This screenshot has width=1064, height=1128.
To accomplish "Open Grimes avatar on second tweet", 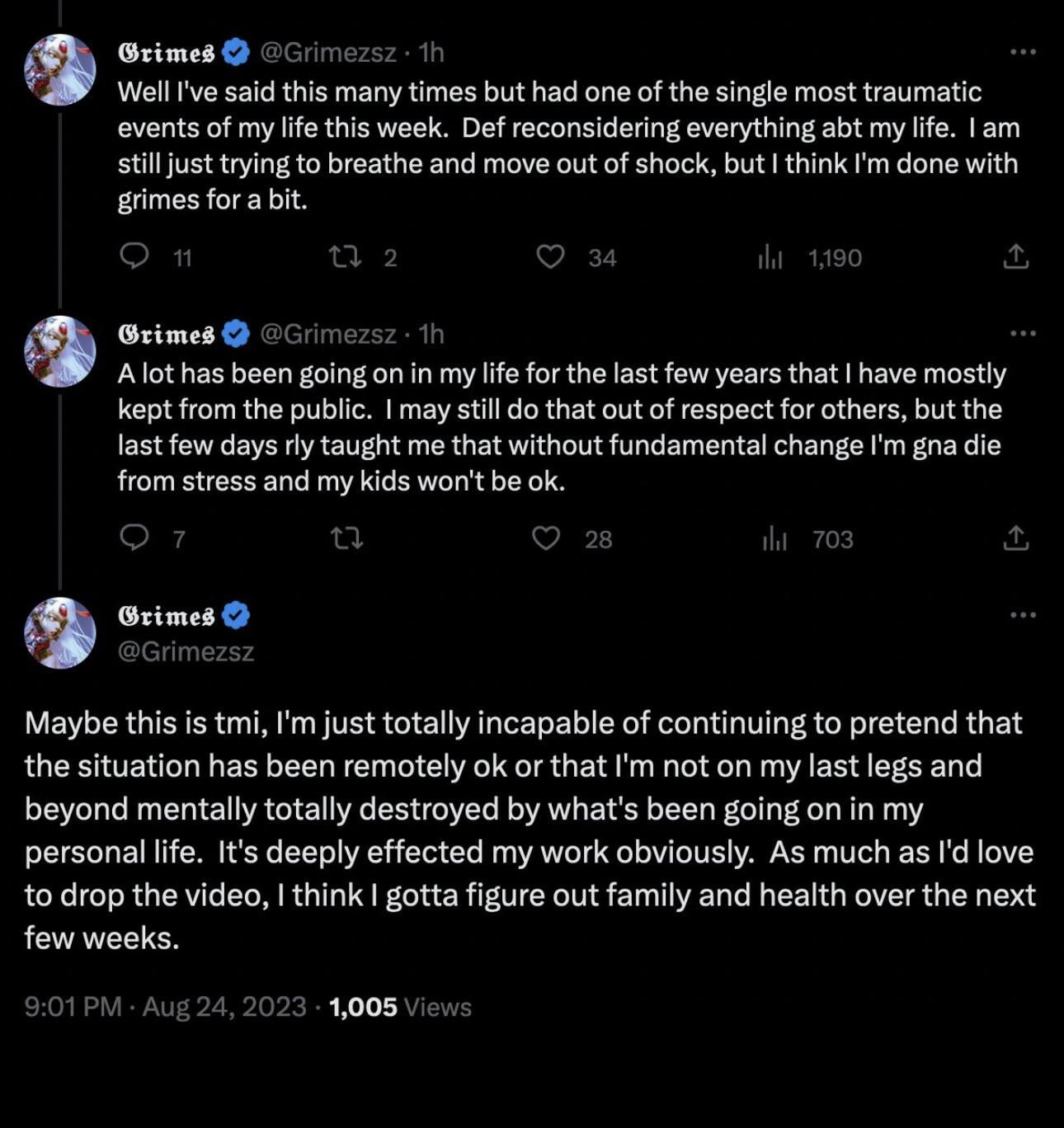I will click(x=60, y=352).
